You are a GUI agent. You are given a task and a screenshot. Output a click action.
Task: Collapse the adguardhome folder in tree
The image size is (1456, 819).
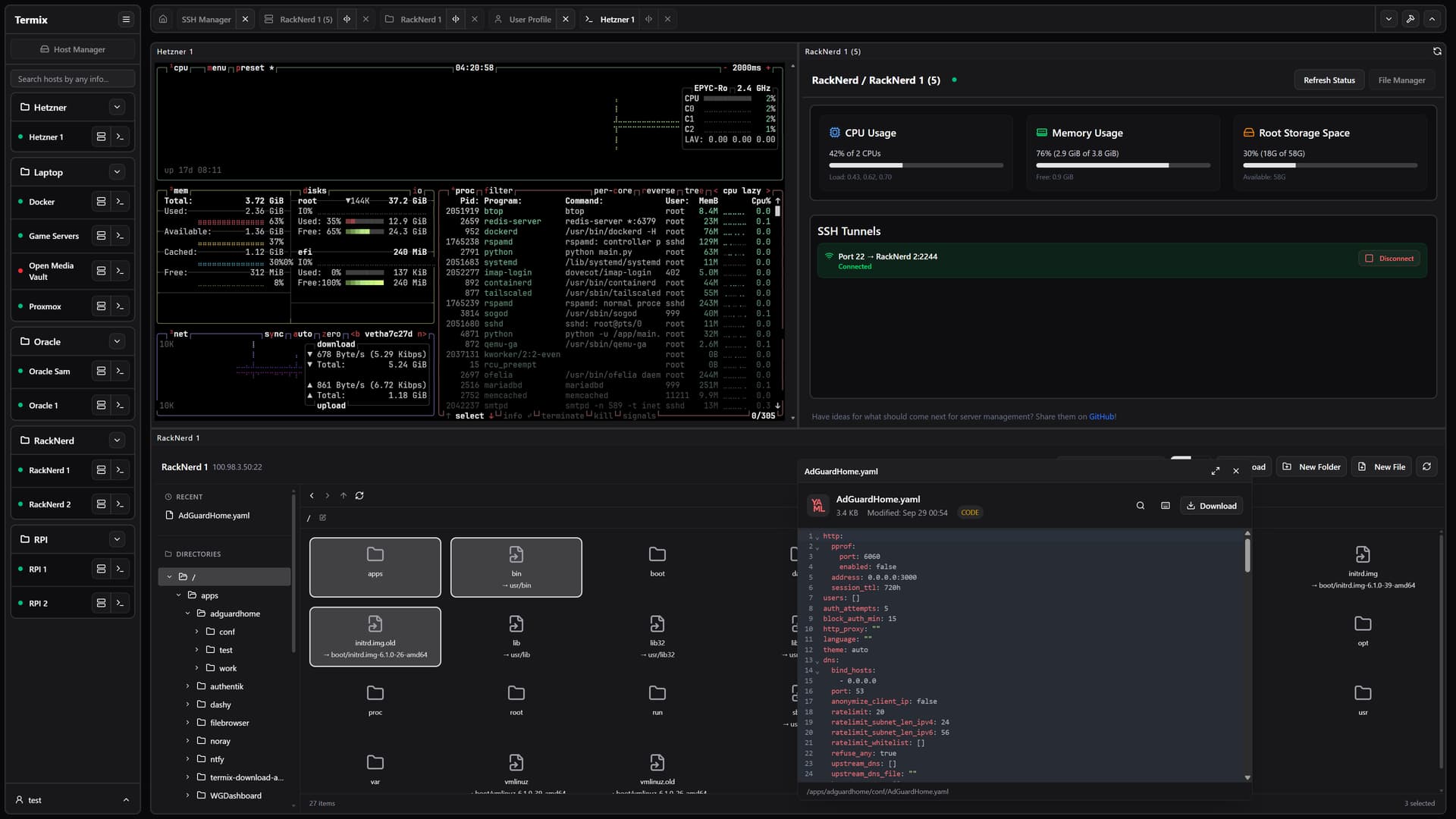click(x=187, y=613)
